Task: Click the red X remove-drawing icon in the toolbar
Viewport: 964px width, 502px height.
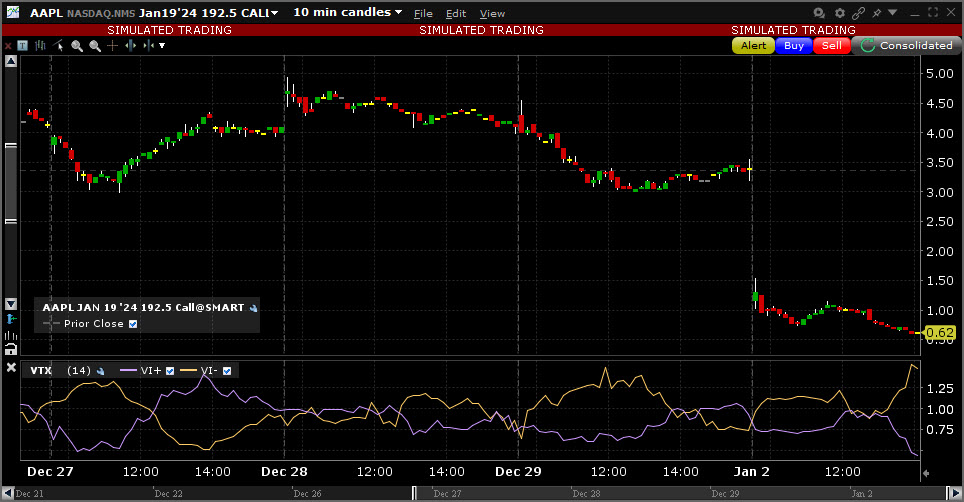Action: (8, 46)
